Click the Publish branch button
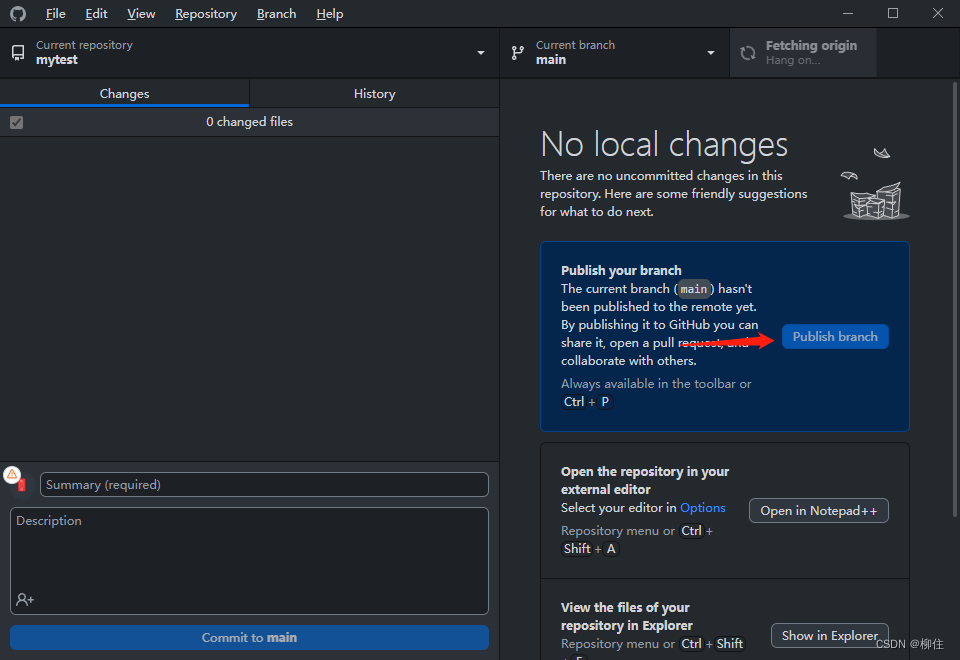This screenshot has width=960, height=660. click(x=835, y=337)
